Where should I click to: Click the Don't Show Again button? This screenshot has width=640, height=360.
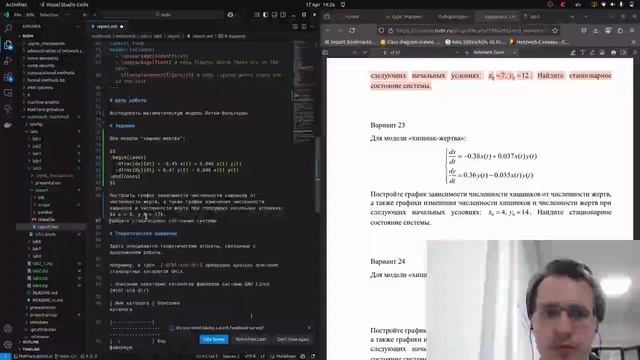pos(293,339)
